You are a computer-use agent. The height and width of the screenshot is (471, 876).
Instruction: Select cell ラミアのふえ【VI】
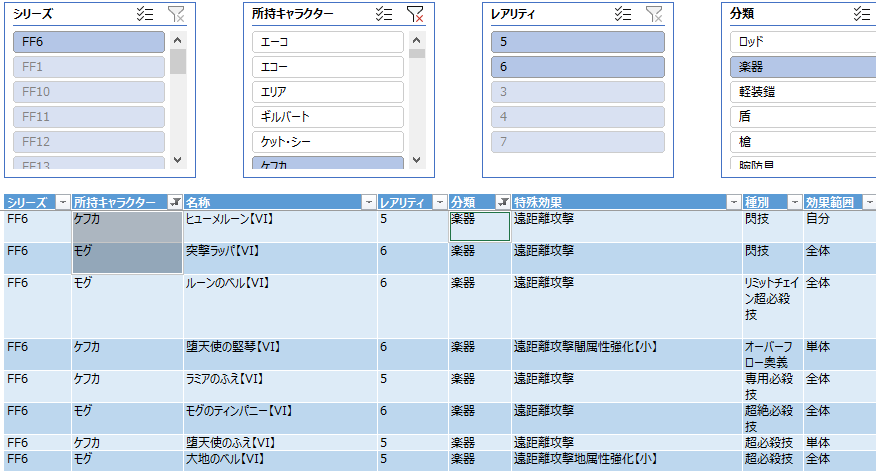(280, 387)
